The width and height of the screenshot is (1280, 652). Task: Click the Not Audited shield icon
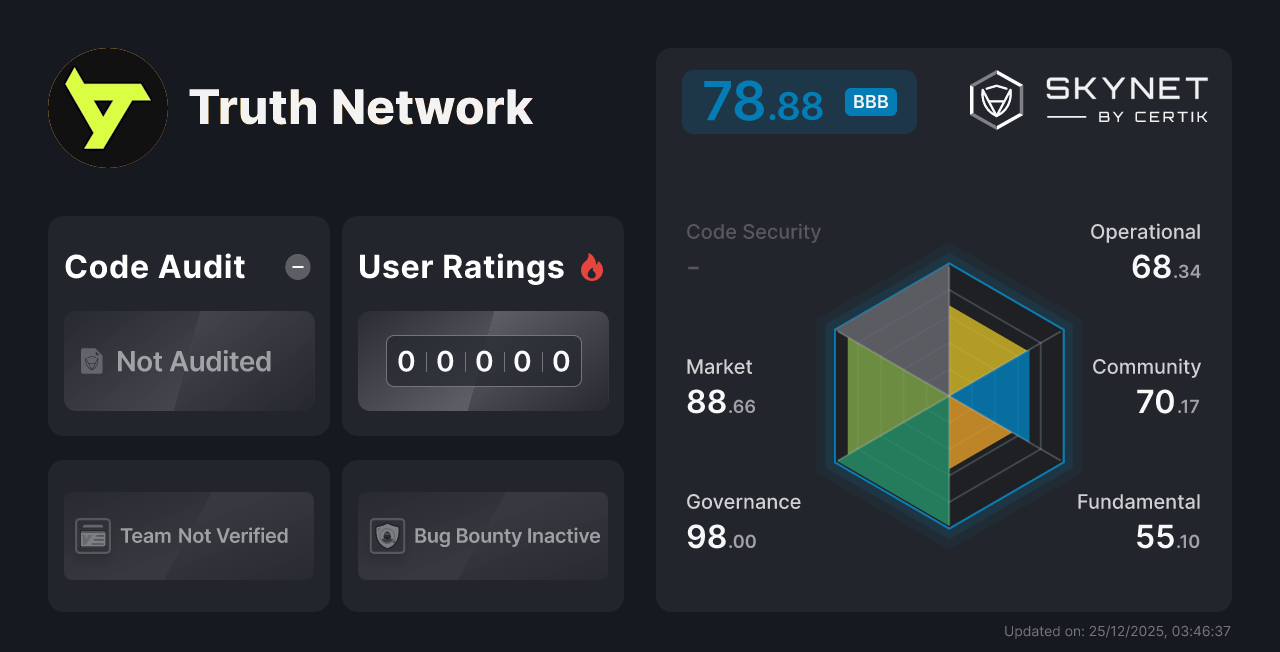(91, 362)
